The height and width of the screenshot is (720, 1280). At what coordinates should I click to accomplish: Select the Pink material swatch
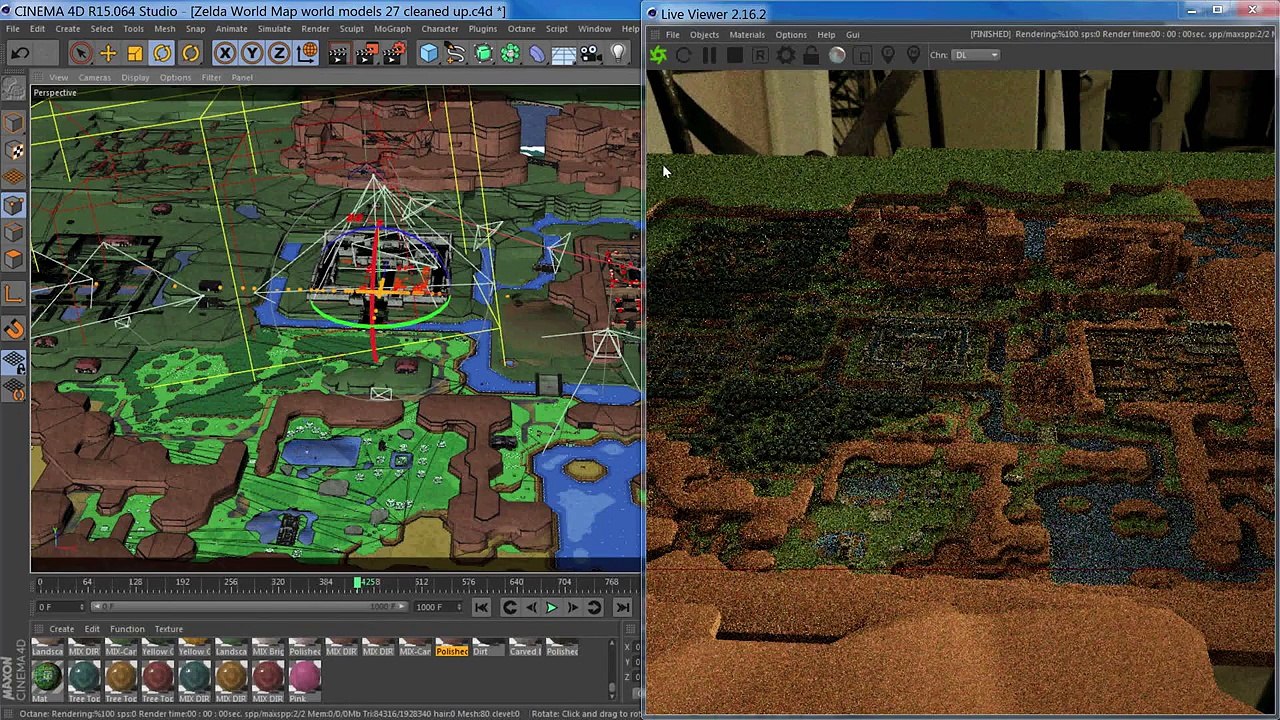coord(304,680)
